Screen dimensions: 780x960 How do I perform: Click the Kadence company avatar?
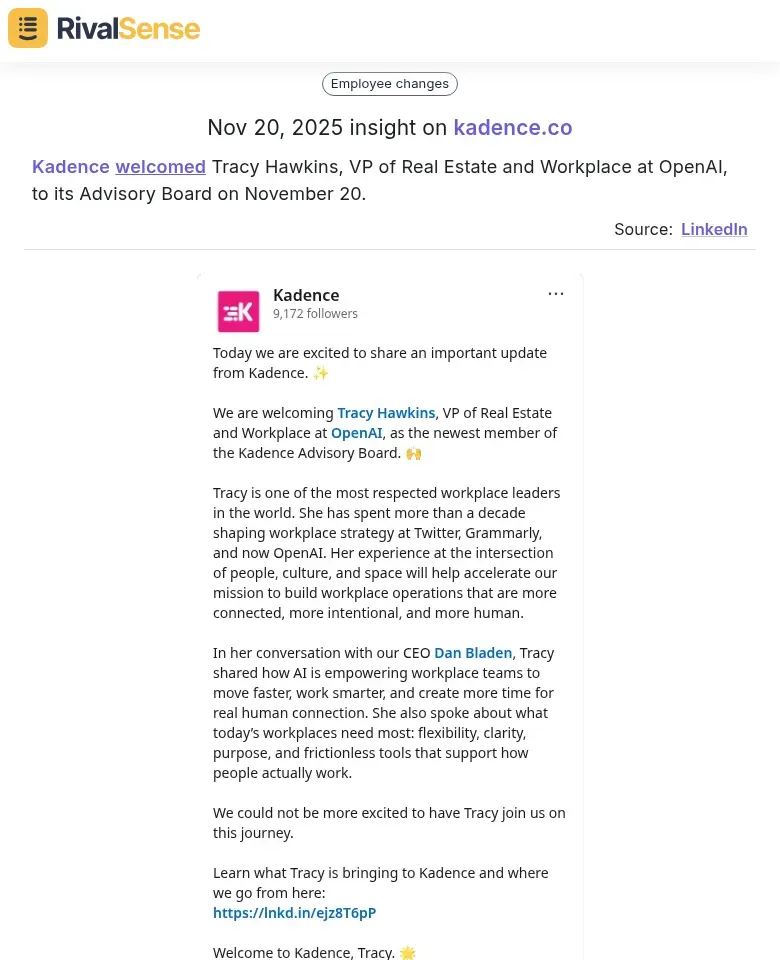(238, 311)
